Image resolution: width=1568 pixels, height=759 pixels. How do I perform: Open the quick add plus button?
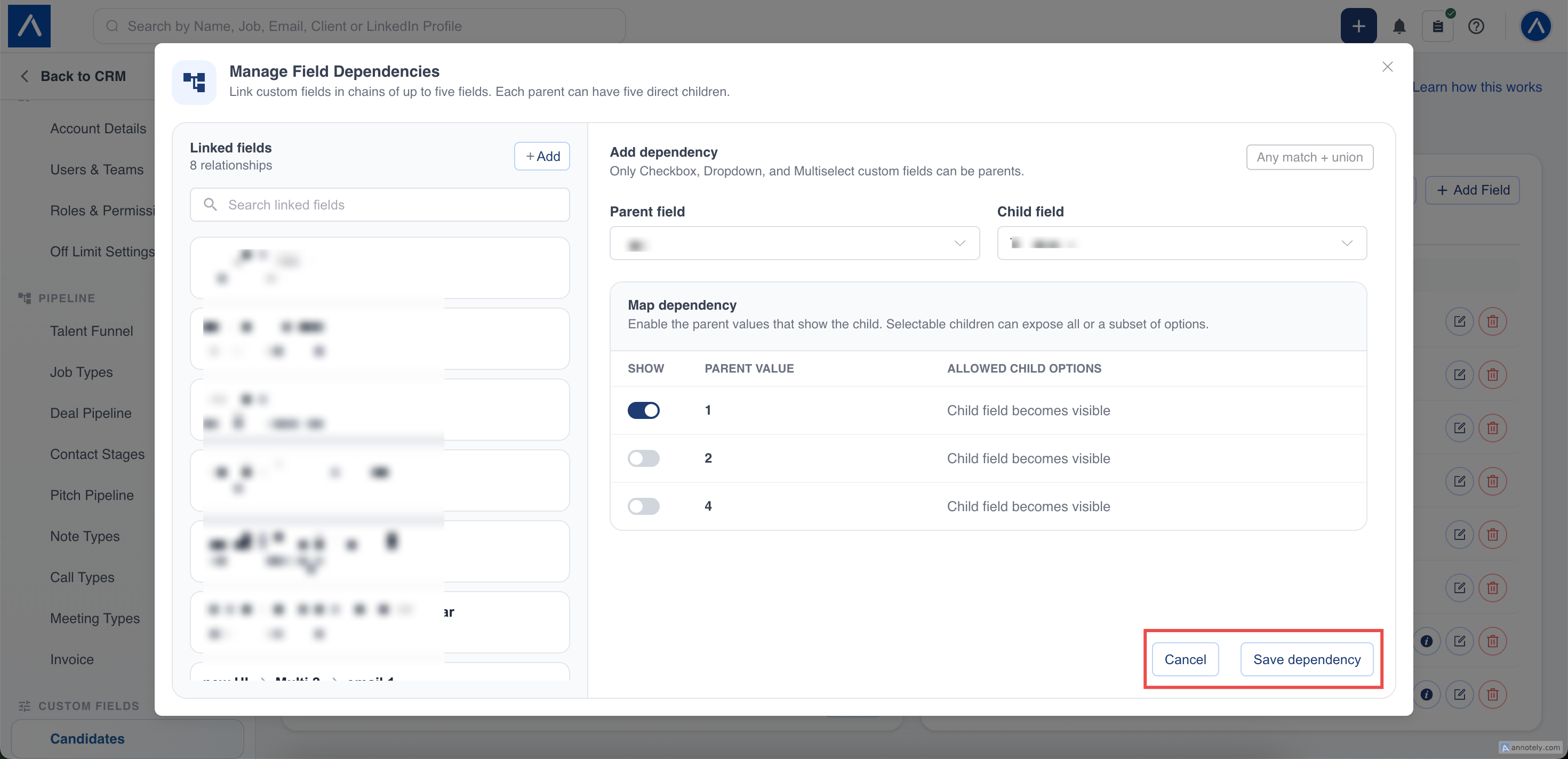pos(1358,26)
